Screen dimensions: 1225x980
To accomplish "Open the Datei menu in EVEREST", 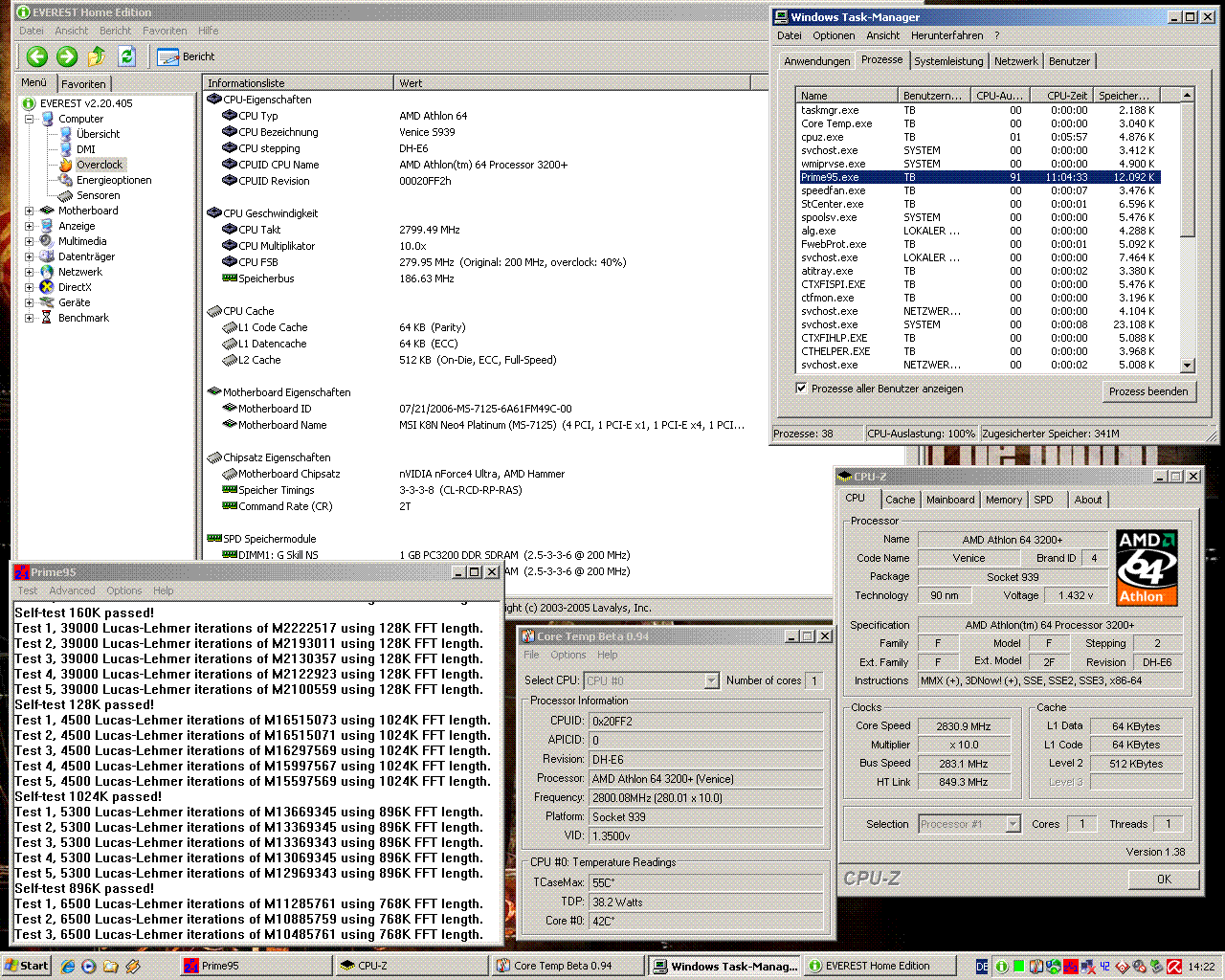I will (x=32, y=31).
